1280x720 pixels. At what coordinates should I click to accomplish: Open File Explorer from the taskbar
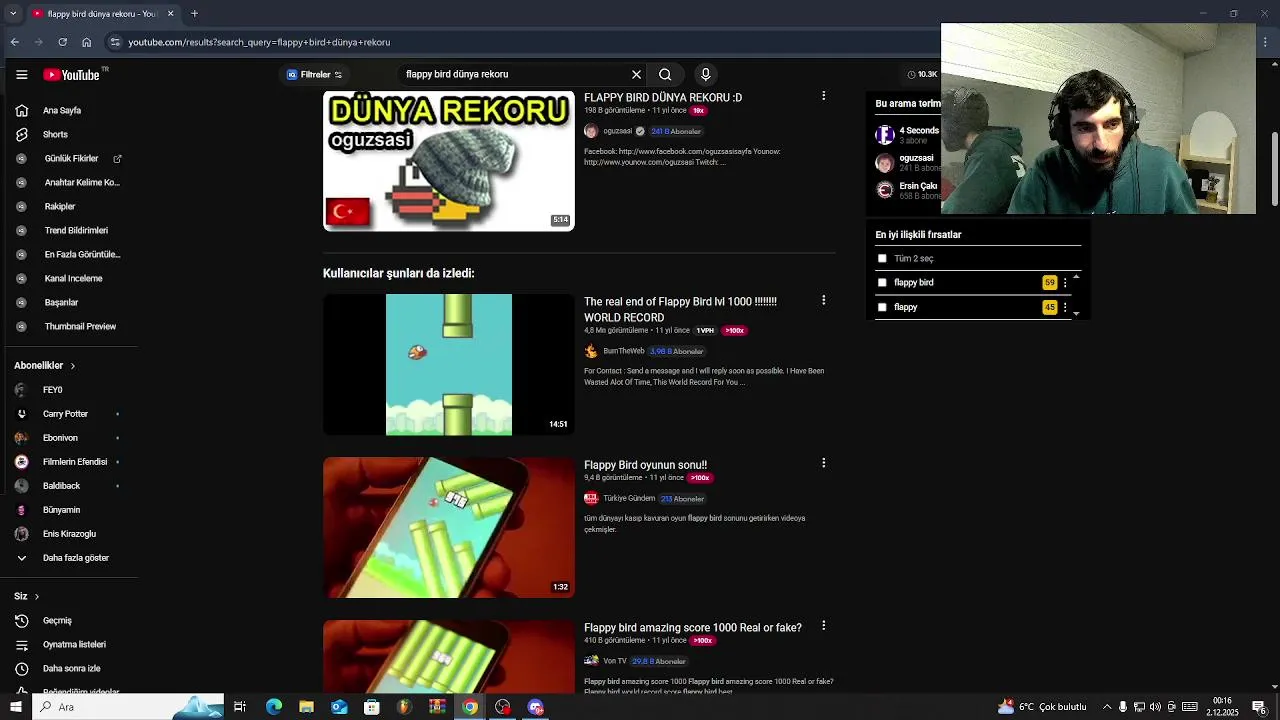306,707
